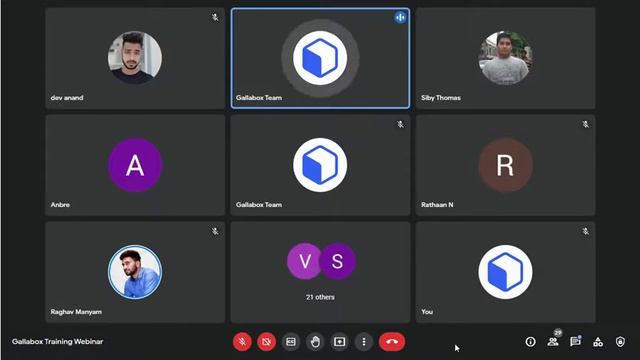Open the meeting details info icon

(530, 342)
